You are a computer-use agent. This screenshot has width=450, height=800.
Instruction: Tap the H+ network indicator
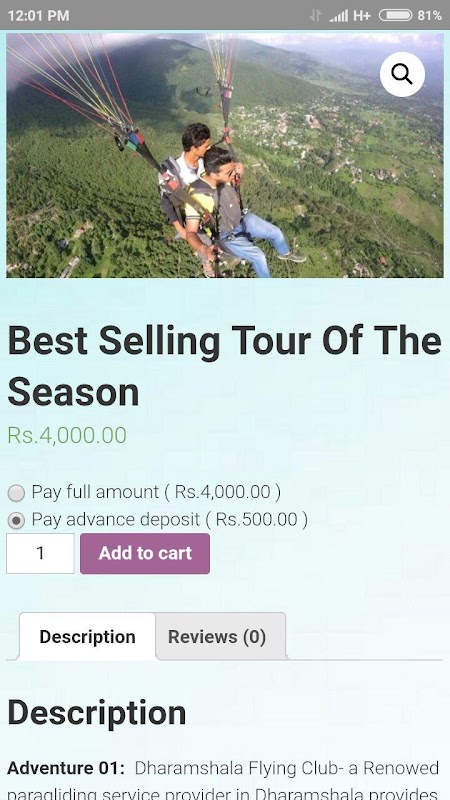click(362, 16)
